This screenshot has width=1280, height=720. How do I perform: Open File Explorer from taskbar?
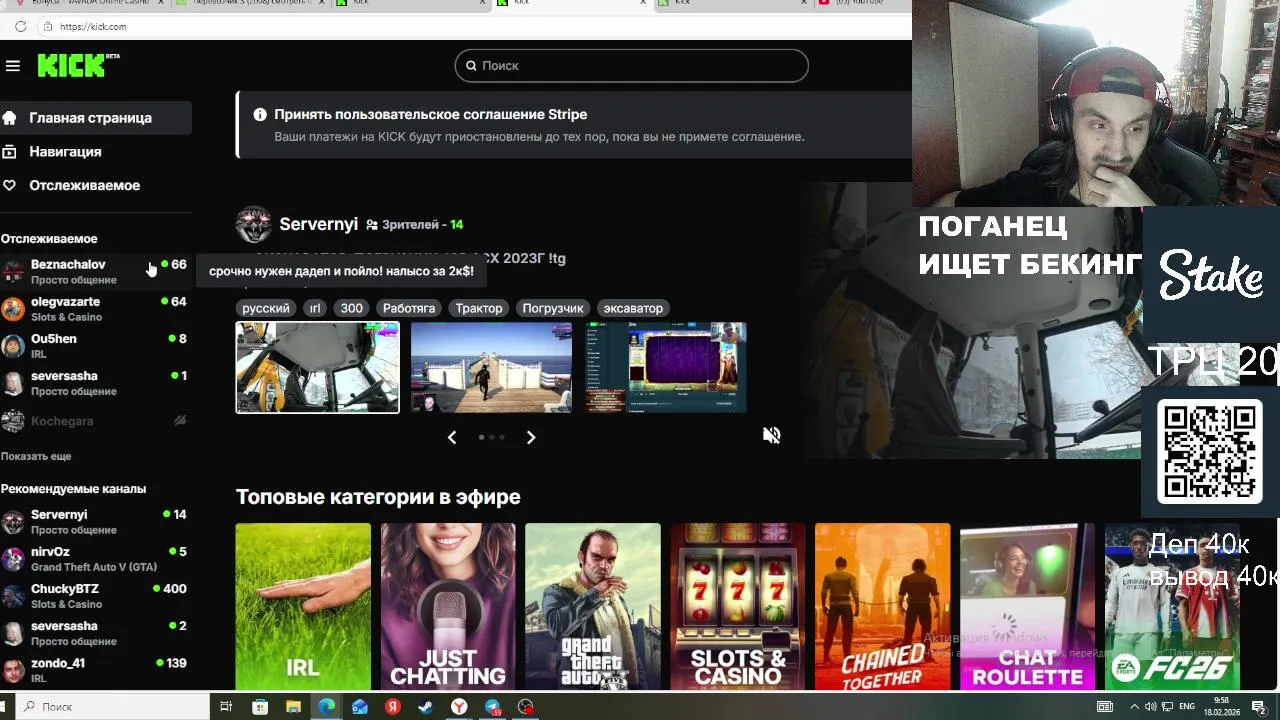pyautogui.click(x=293, y=707)
